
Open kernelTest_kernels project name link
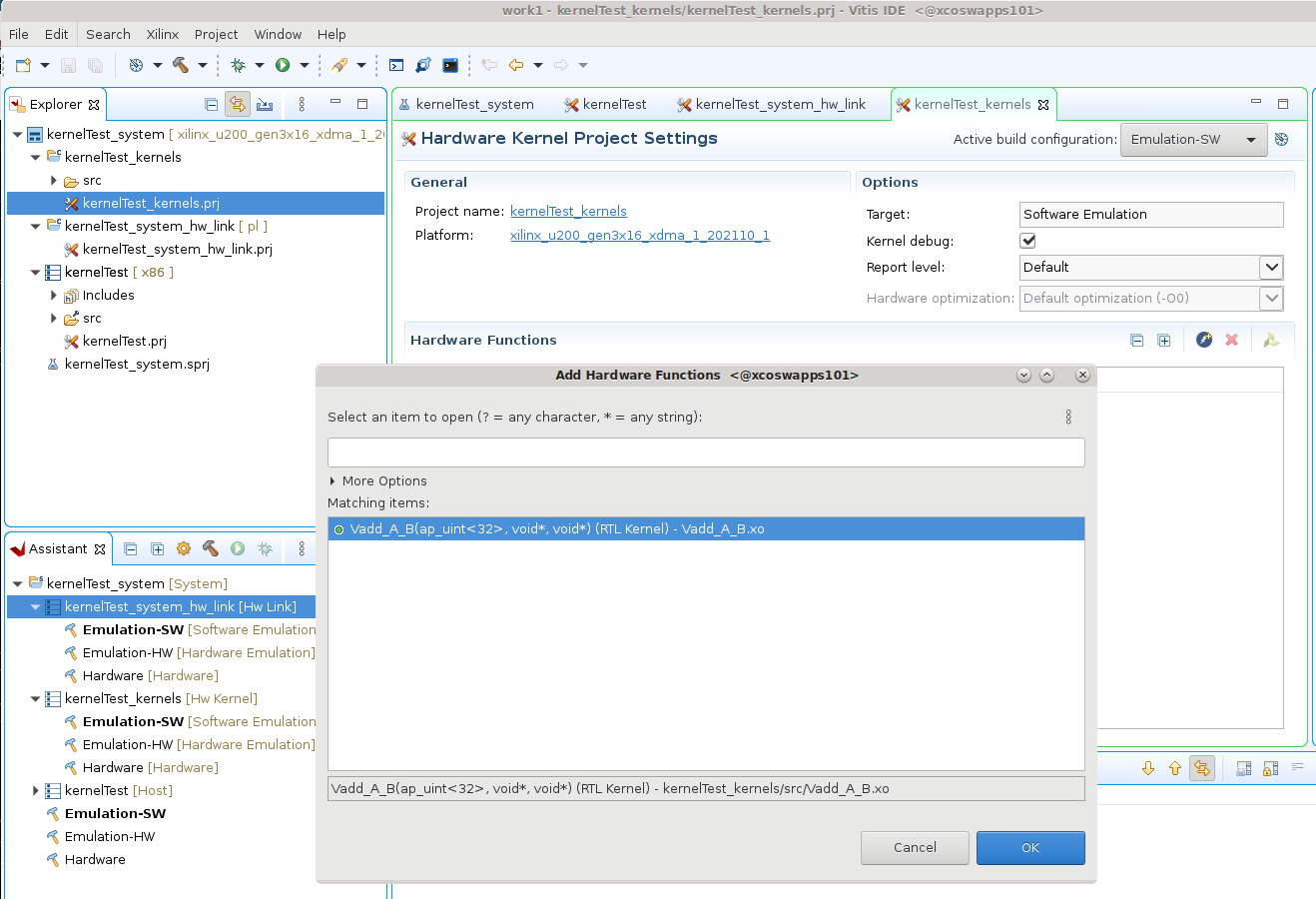(x=568, y=211)
